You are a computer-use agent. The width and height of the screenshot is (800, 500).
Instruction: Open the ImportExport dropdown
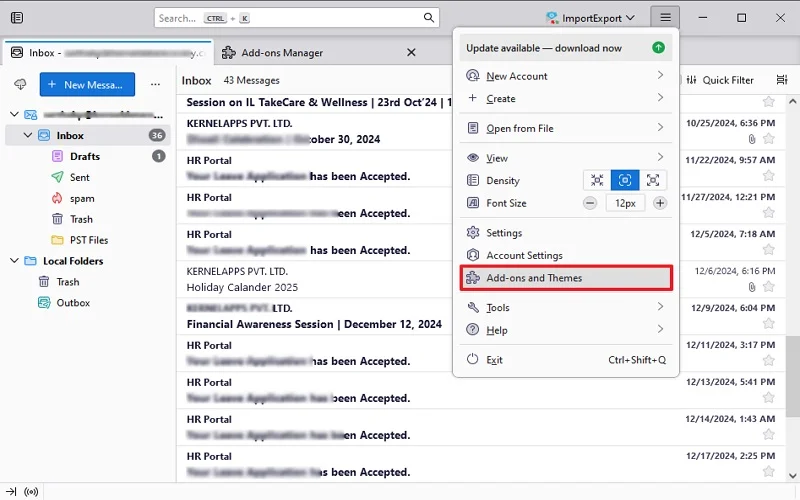point(590,18)
